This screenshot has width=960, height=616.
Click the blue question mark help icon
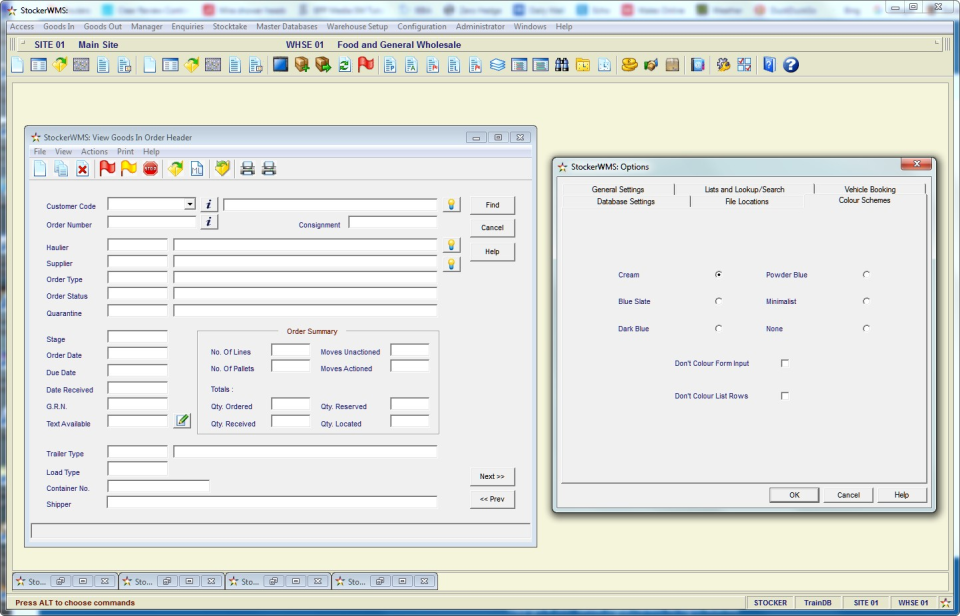pyautogui.click(x=790, y=65)
